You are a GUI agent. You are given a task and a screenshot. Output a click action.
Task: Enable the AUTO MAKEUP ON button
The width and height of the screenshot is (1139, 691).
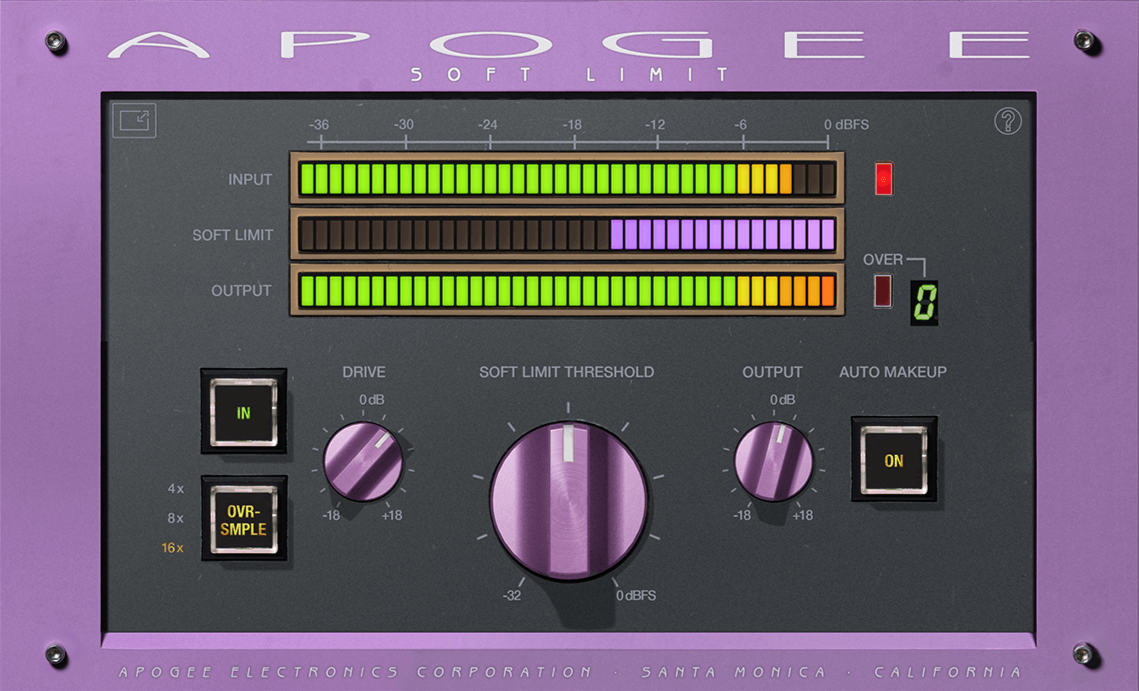893,461
